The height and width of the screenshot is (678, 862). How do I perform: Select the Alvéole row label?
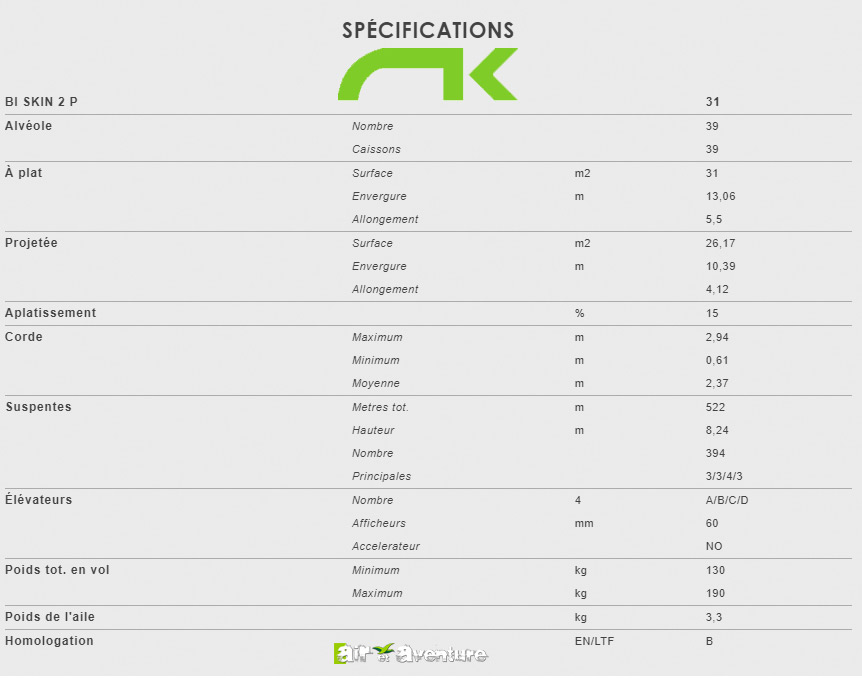29,126
